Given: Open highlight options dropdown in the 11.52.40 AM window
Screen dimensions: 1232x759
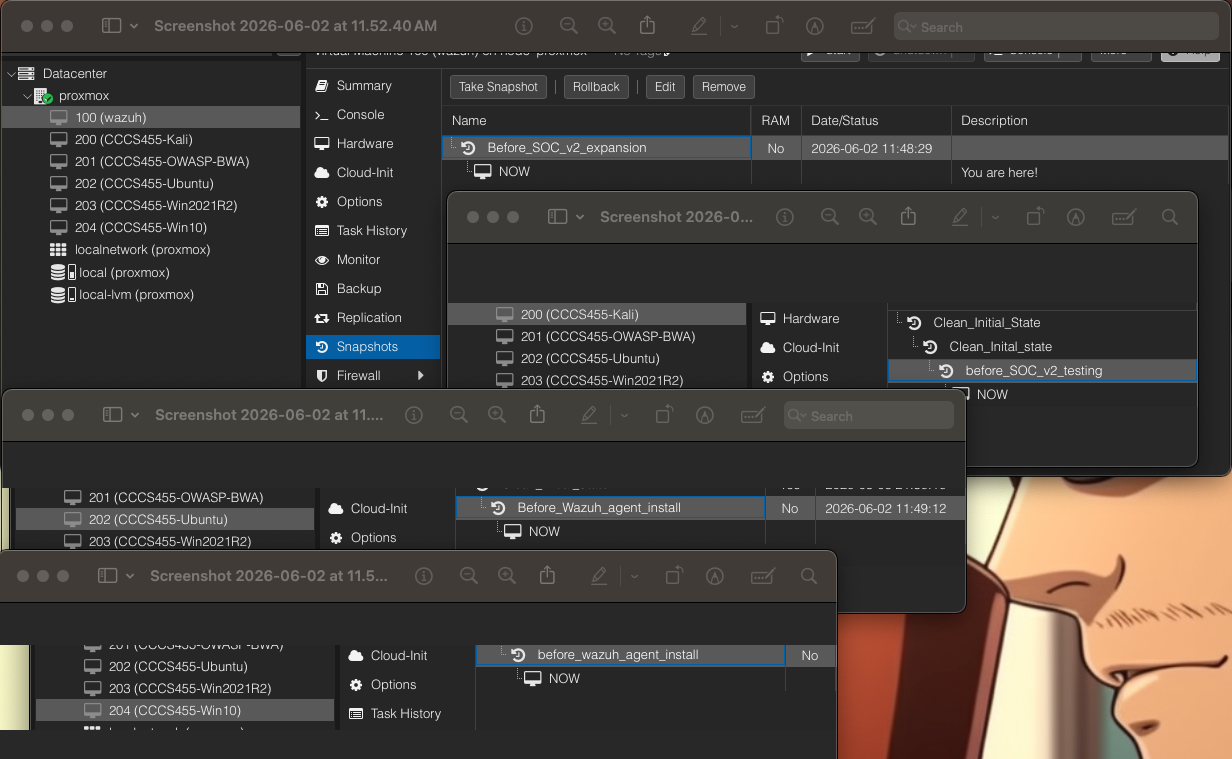Looking at the screenshot, I should tap(734, 26).
